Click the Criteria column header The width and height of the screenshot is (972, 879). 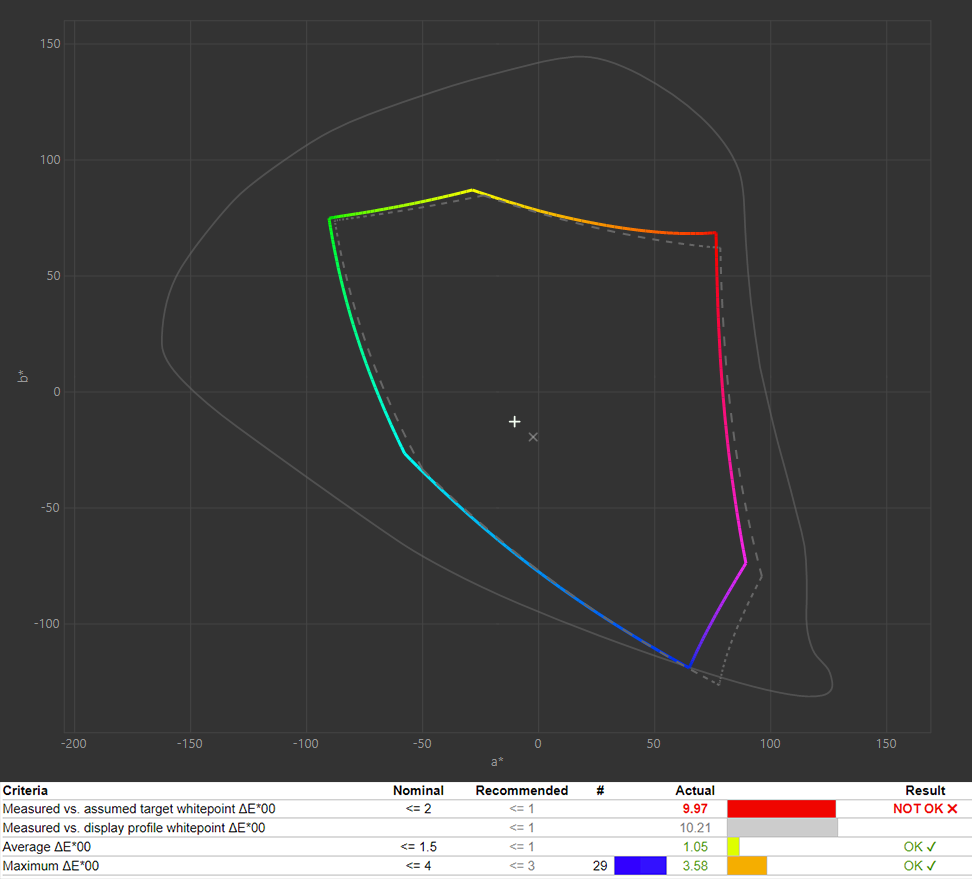(25, 790)
